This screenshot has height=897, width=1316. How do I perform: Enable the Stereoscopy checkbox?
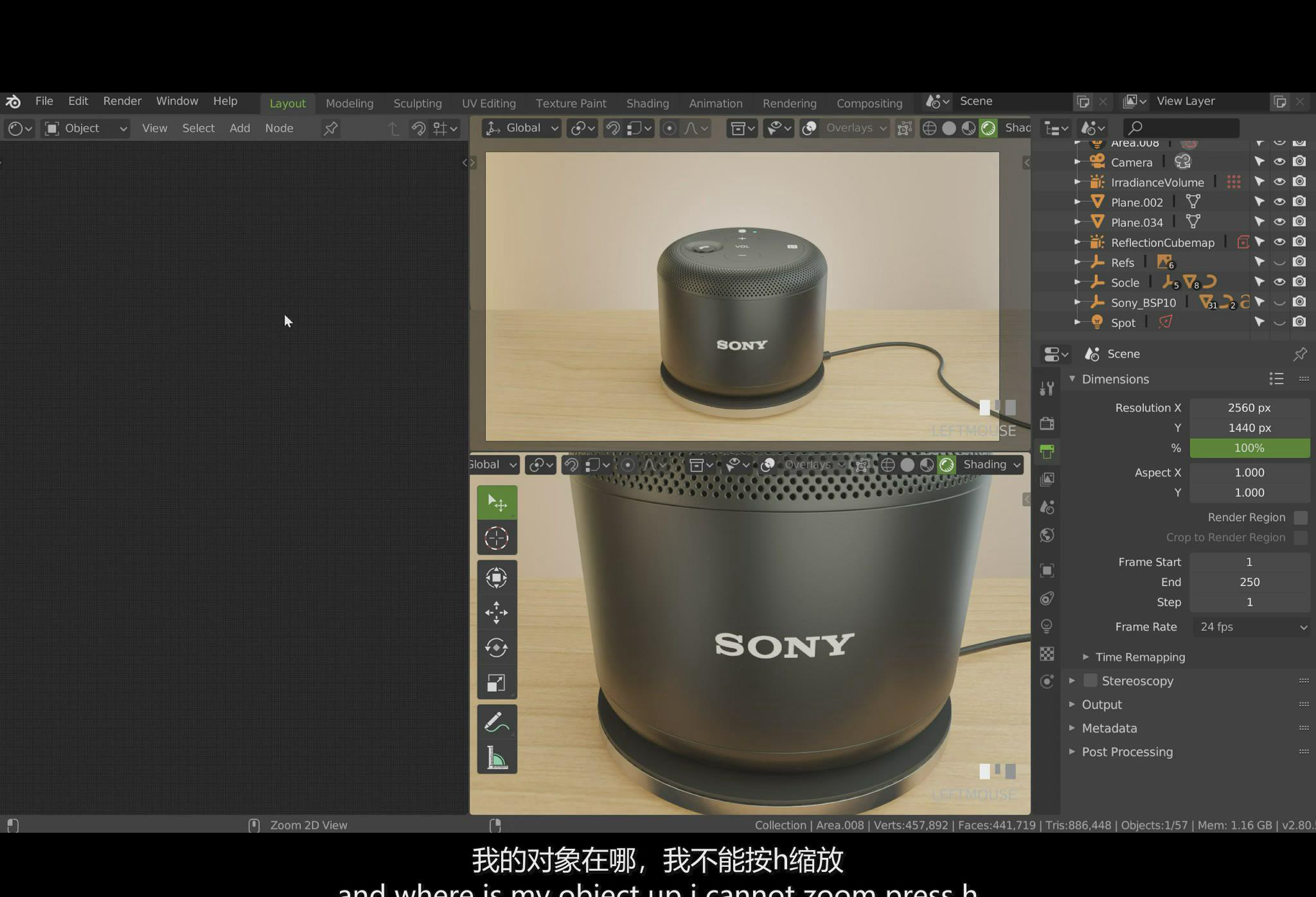tap(1090, 680)
